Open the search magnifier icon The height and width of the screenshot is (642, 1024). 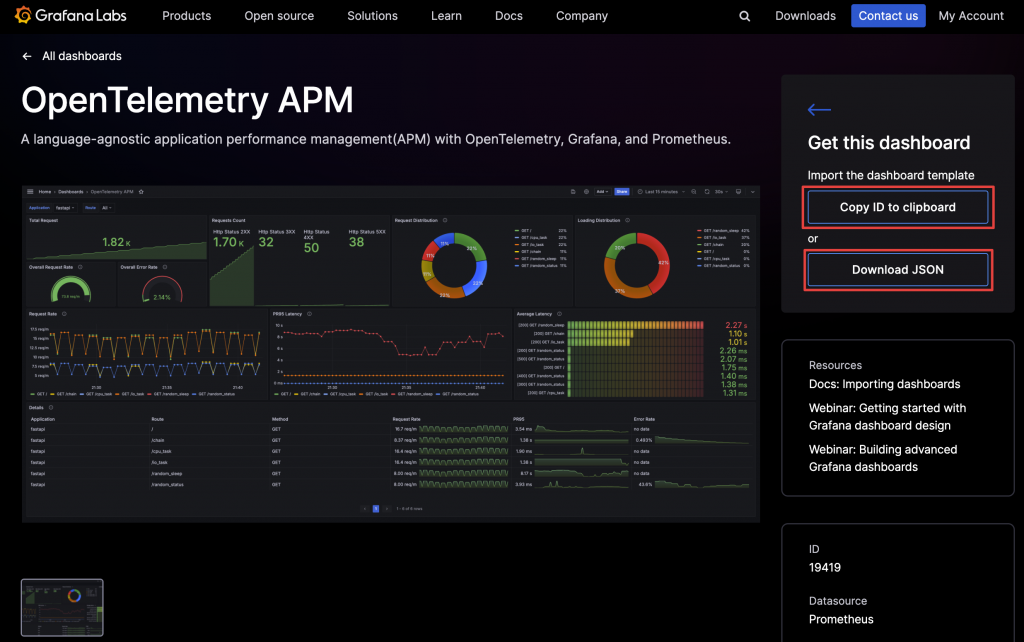(x=744, y=16)
